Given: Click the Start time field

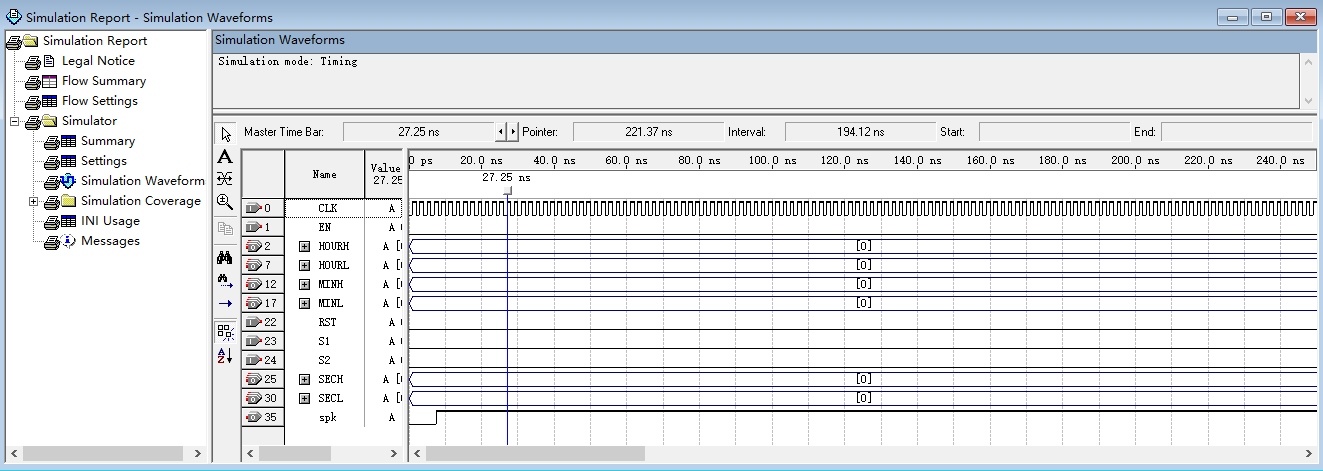Looking at the screenshot, I should pyautogui.click(x=1052, y=131).
